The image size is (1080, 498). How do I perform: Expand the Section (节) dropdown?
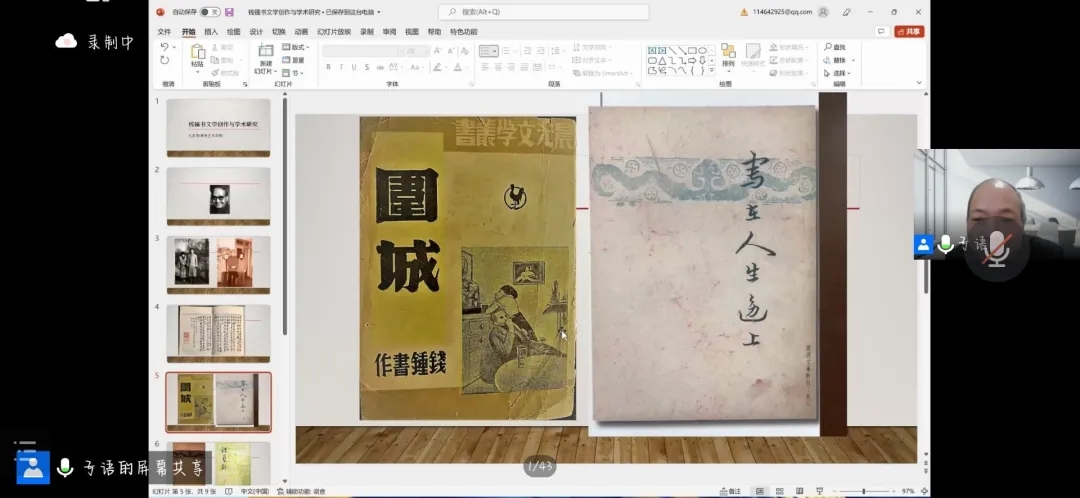[293, 73]
